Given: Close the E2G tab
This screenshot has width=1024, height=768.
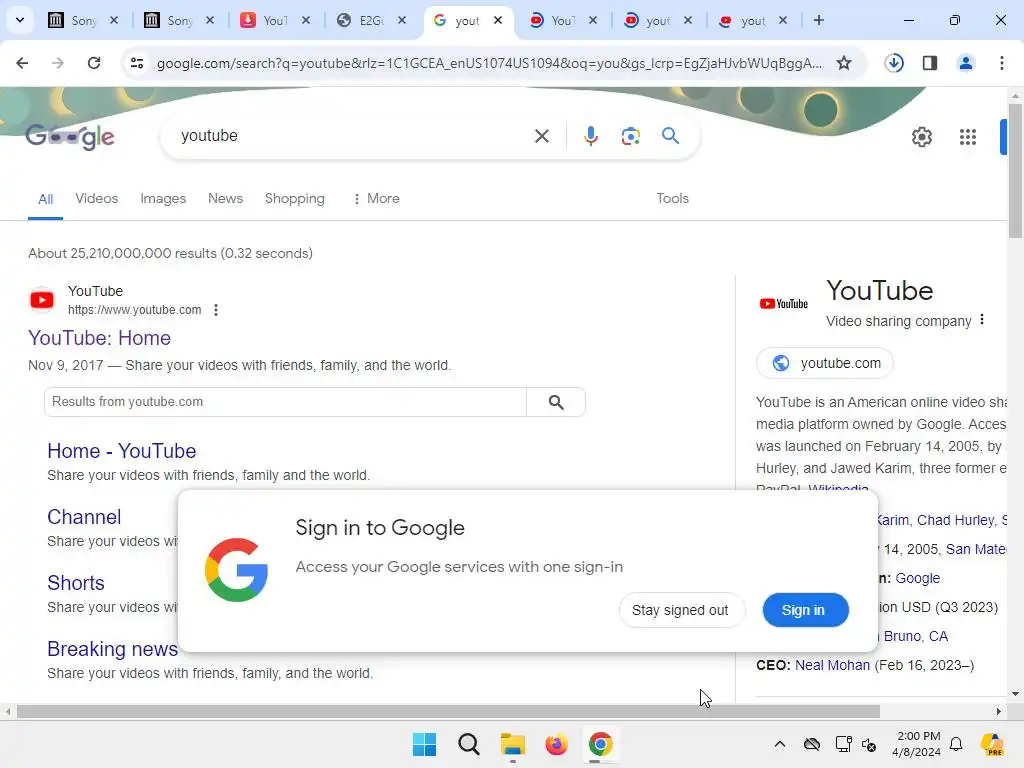Looking at the screenshot, I should coord(402,20).
